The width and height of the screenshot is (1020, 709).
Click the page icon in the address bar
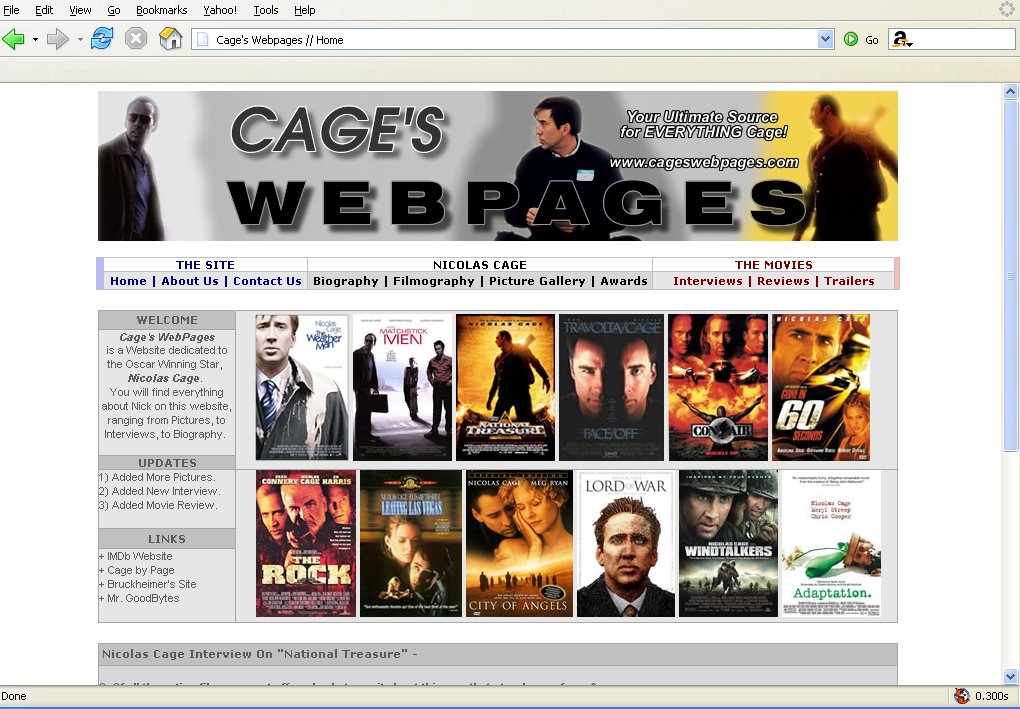(202, 40)
